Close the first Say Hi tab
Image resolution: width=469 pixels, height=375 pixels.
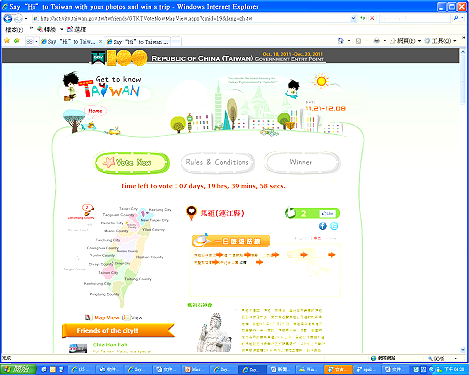(100, 41)
